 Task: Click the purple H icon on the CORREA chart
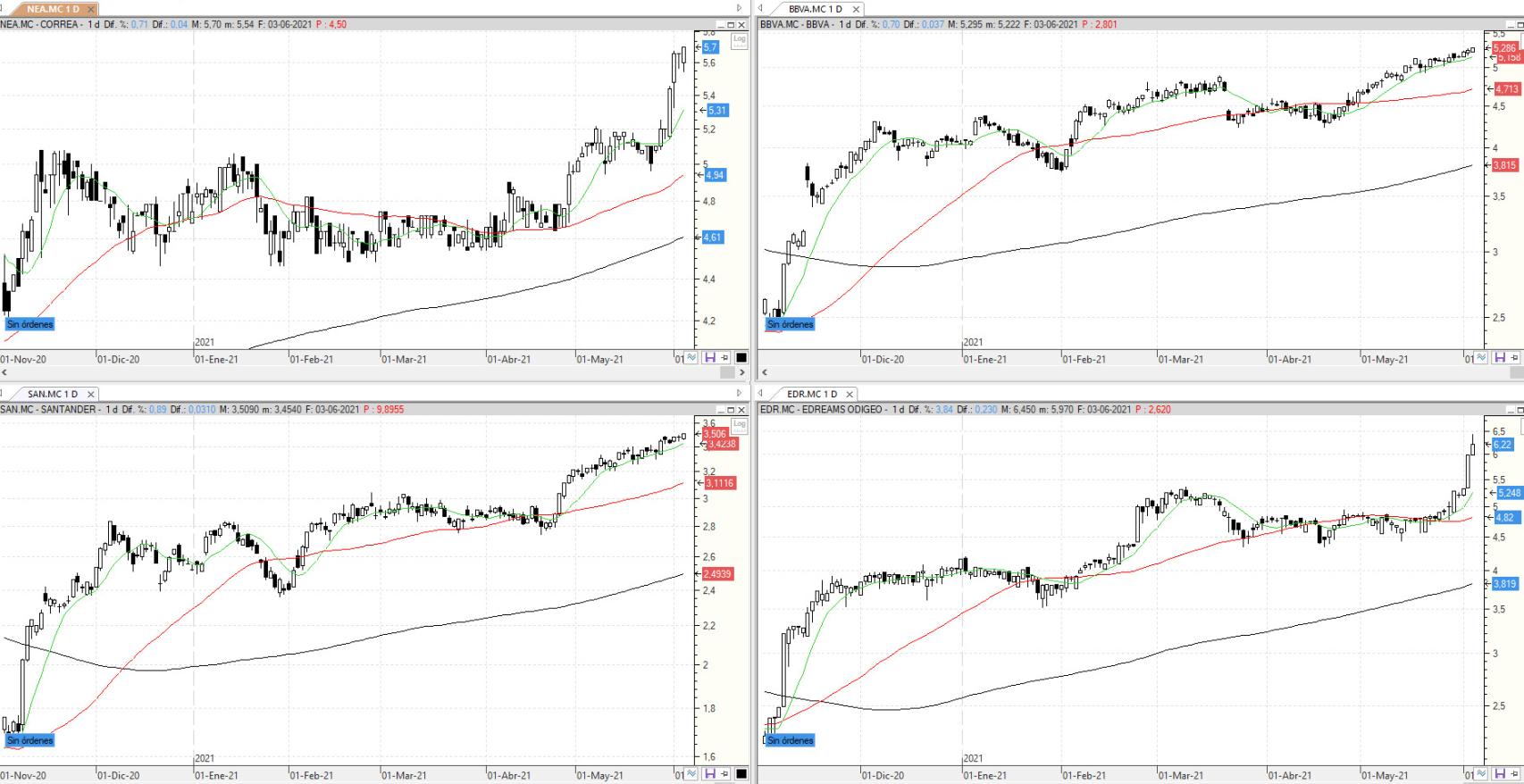(709, 358)
